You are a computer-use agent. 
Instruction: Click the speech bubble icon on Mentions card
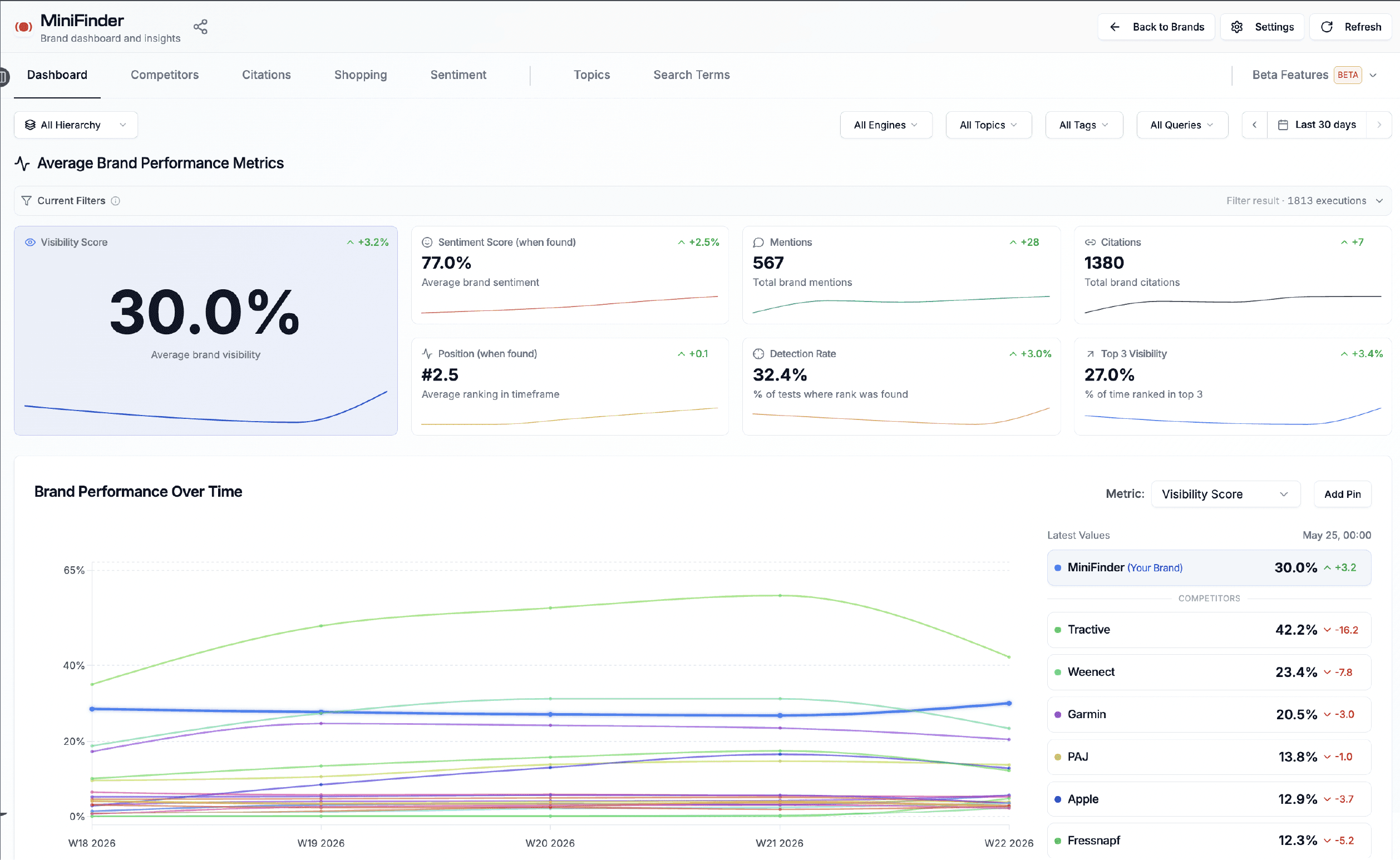(x=758, y=243)
